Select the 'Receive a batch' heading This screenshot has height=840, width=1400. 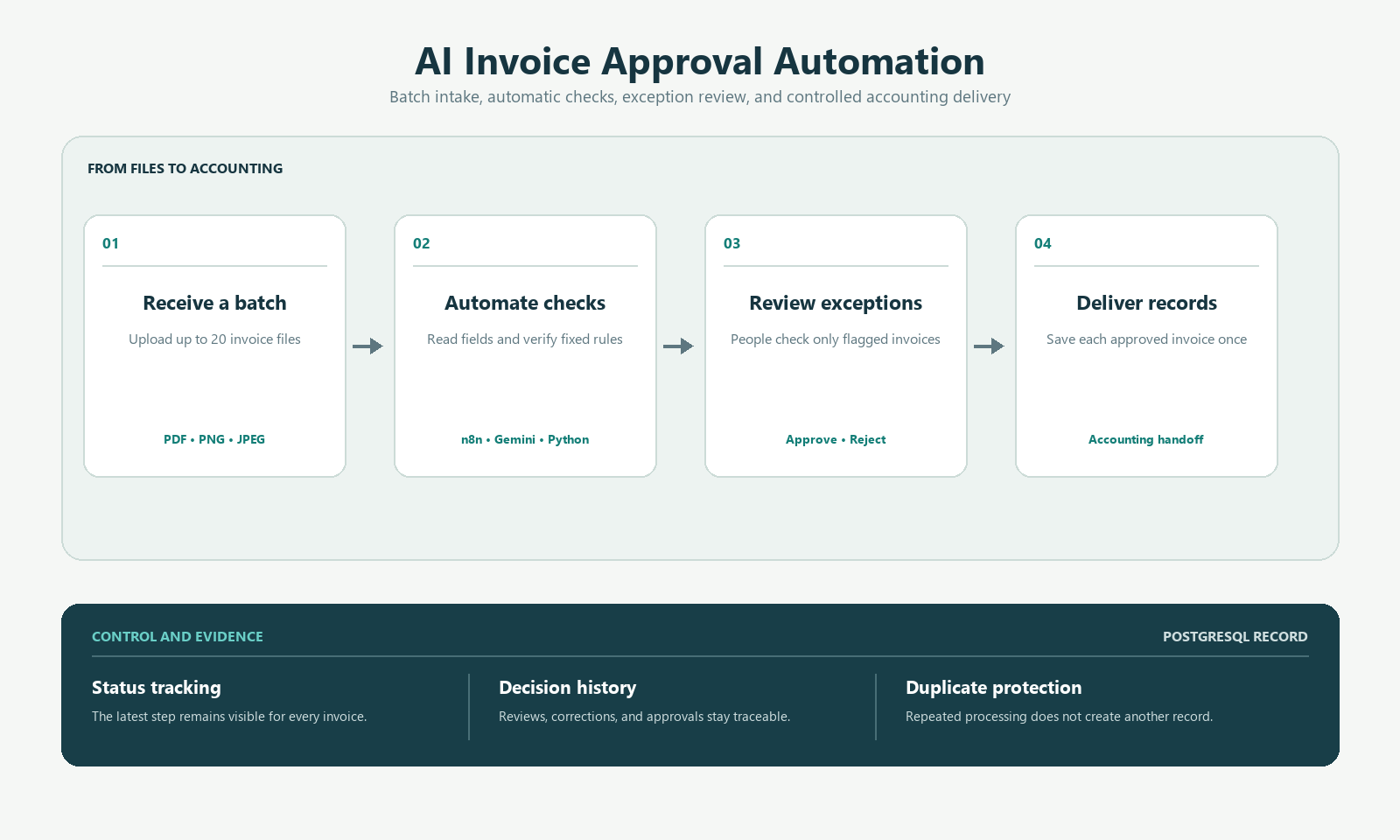click(x=214, y=303)
